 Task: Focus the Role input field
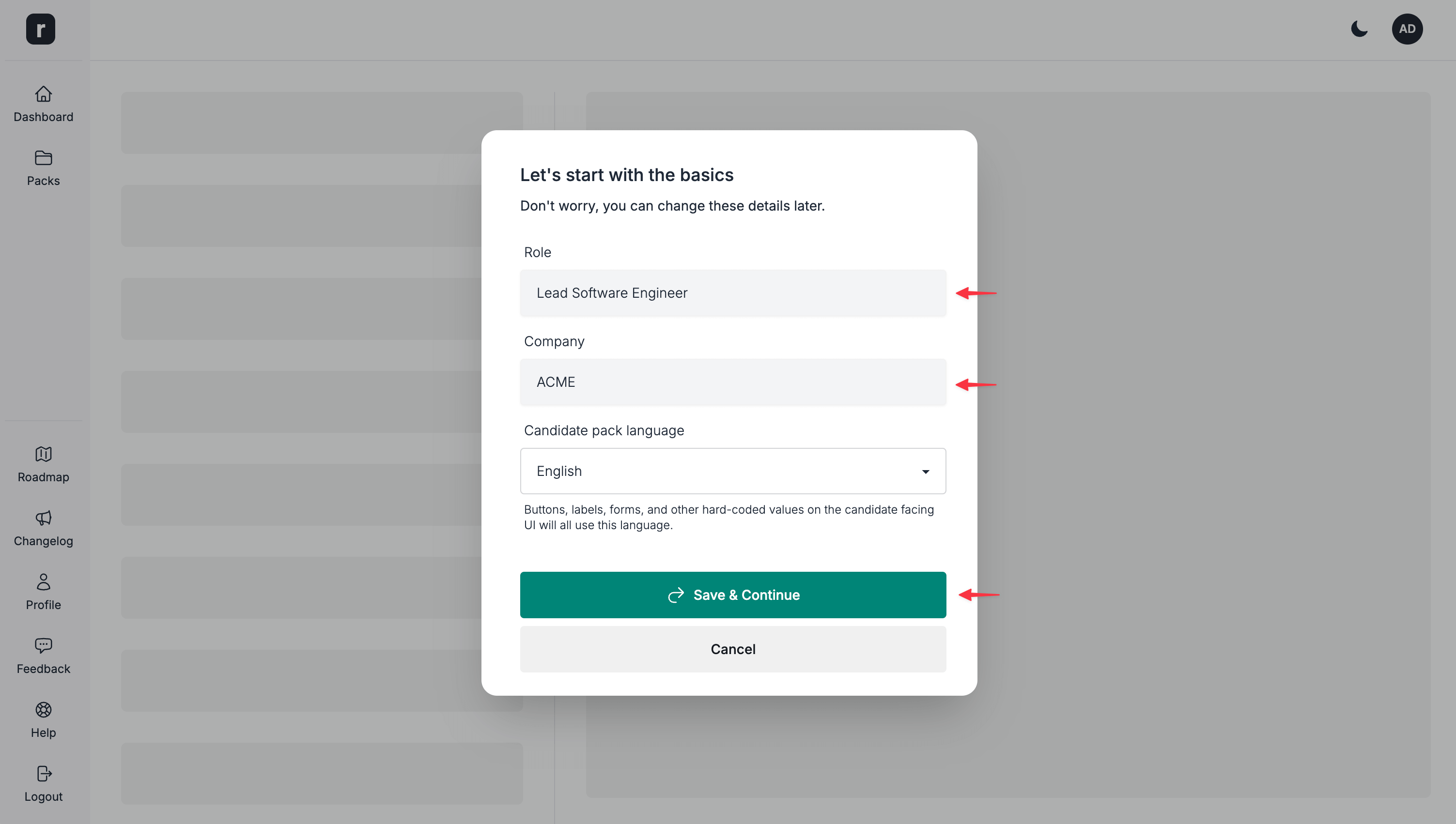[732, 293]
